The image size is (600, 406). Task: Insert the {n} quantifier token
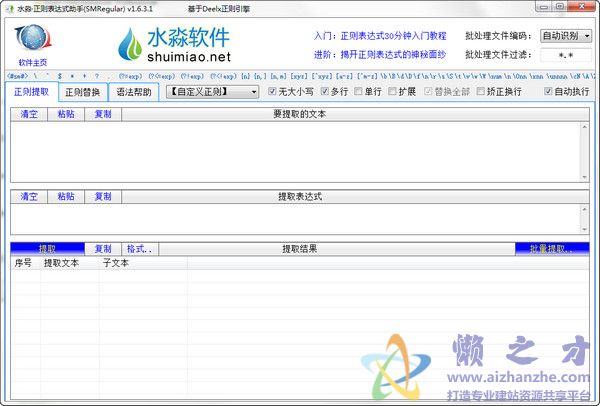pyautogui.click(x=246, y=76)
